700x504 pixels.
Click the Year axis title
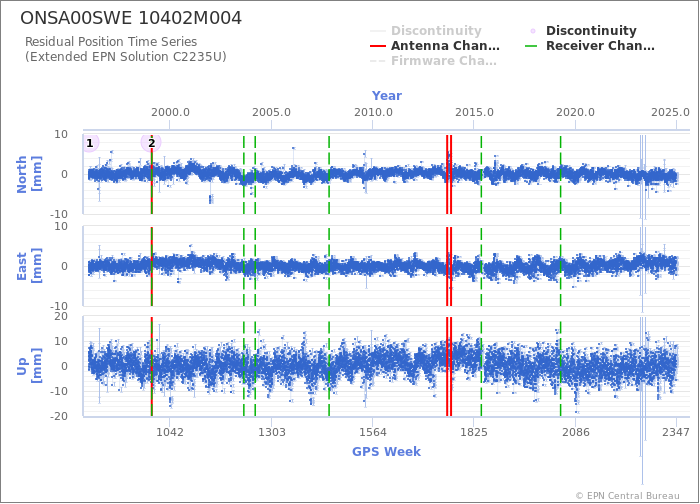pos(387,96)
